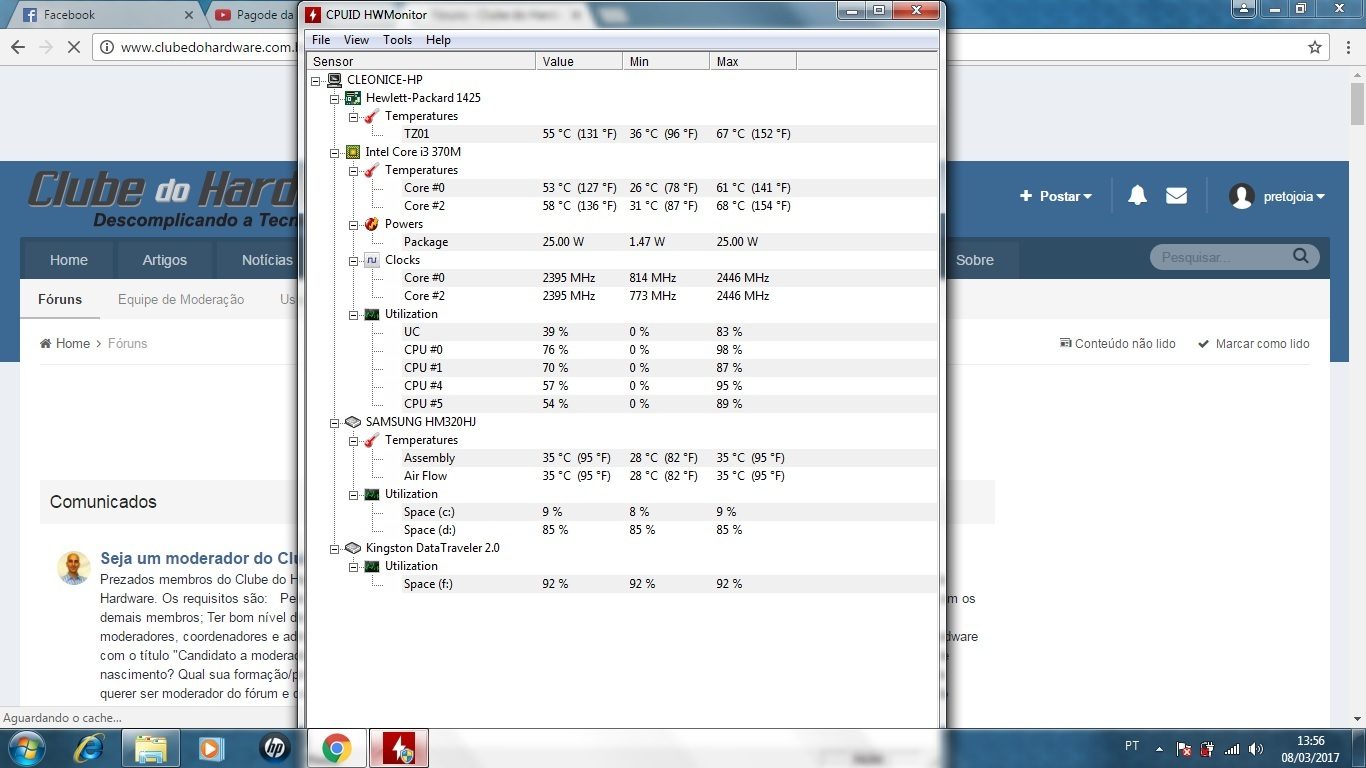Click Conteúdo não lido link

click(x=1117, y=343)
